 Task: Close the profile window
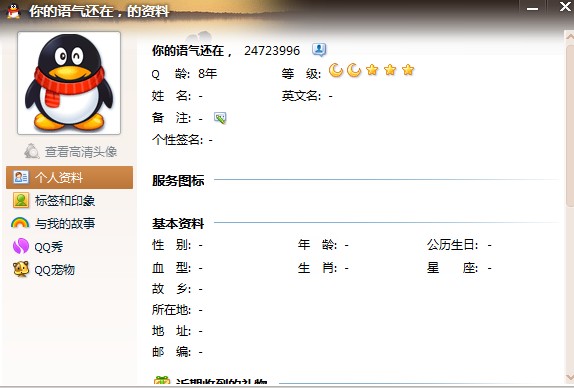coord(565,7)
